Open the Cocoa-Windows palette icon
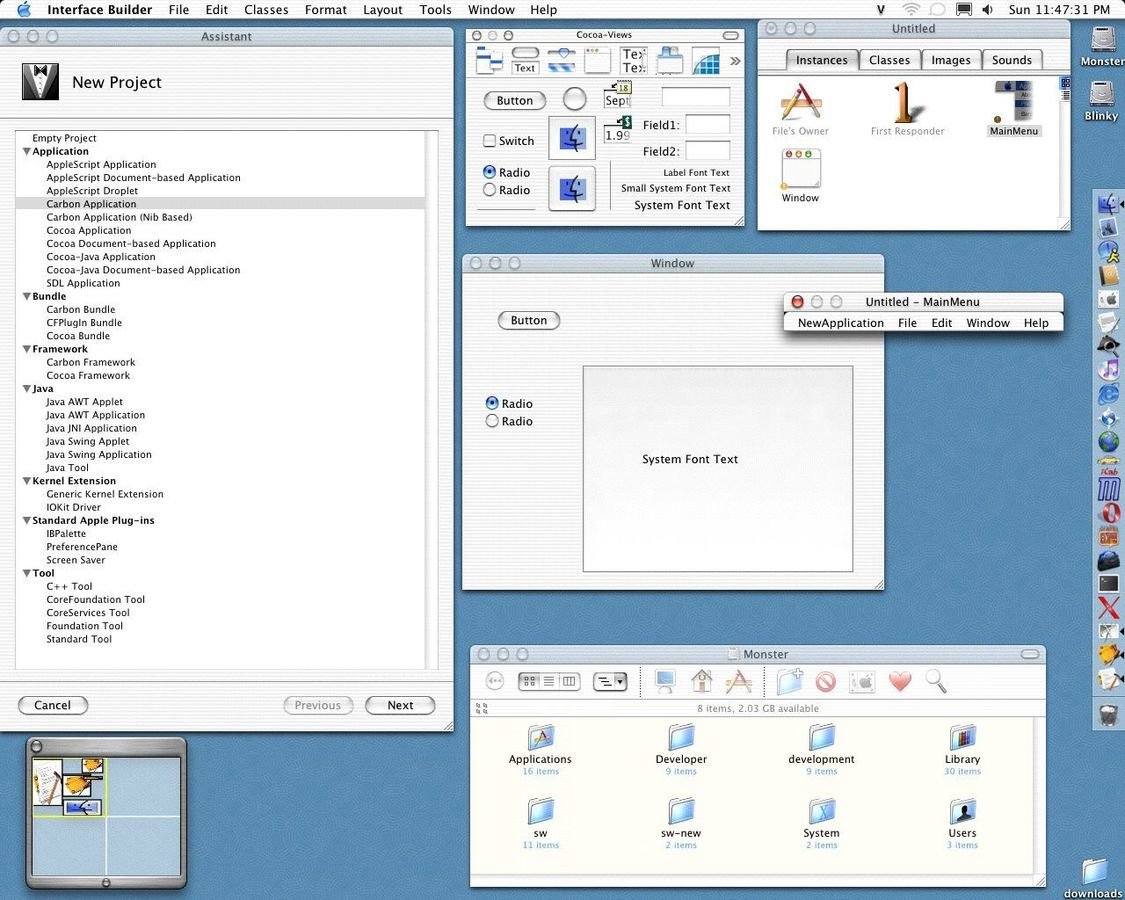 tap(597, 60)
